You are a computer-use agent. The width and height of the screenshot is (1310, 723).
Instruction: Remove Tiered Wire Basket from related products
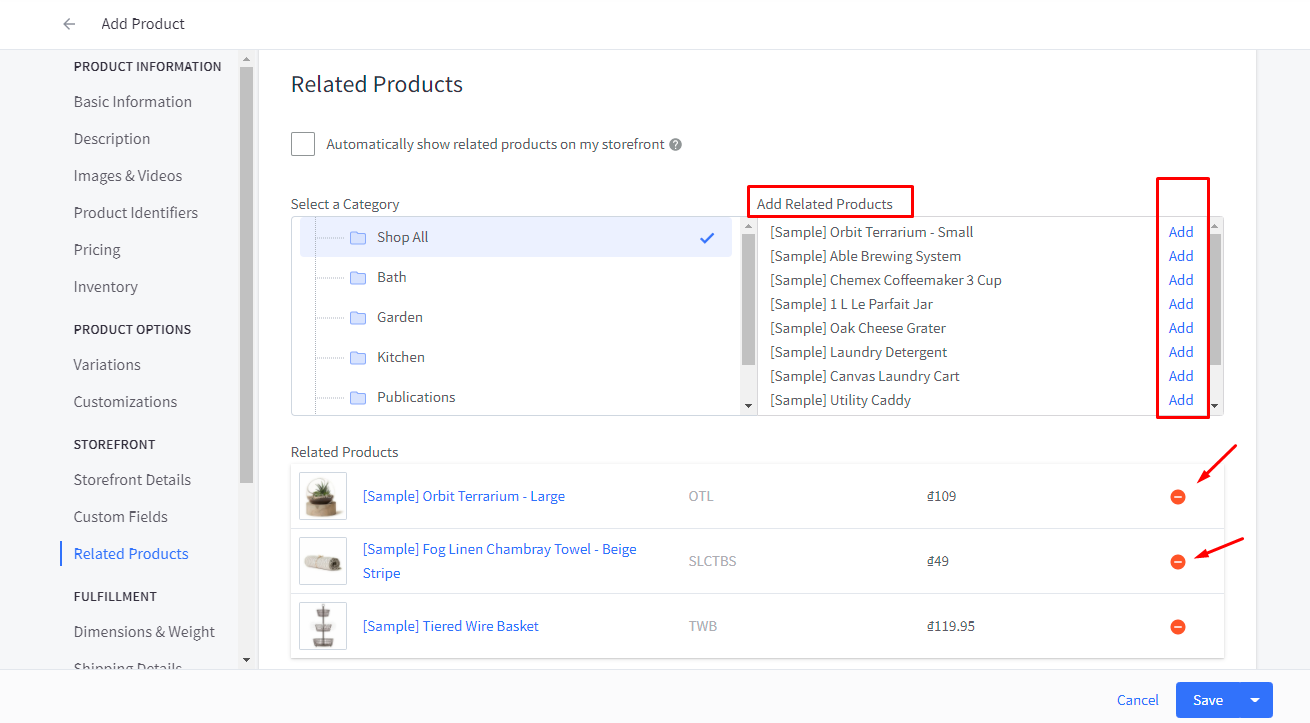1178,627
